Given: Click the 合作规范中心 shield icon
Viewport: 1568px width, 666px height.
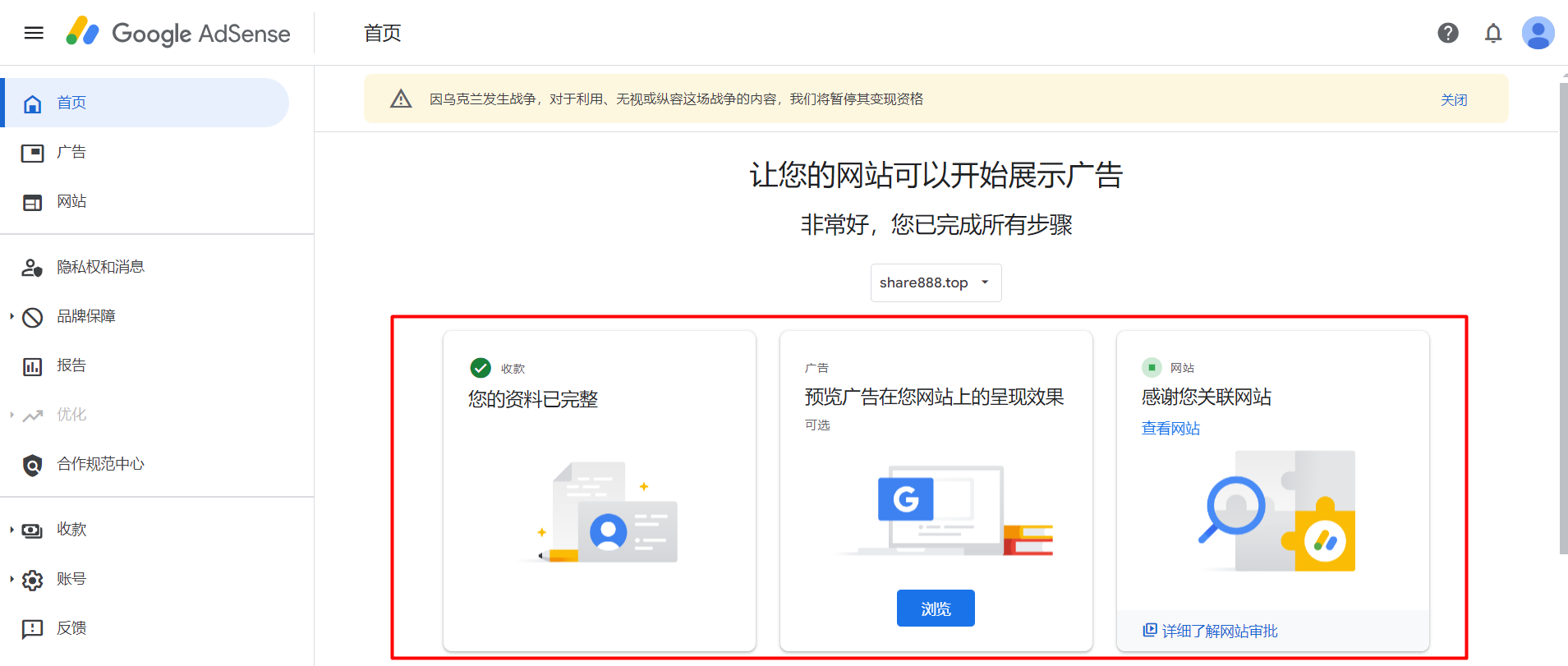Looking at the screenshot, I should tap(33, 465).
